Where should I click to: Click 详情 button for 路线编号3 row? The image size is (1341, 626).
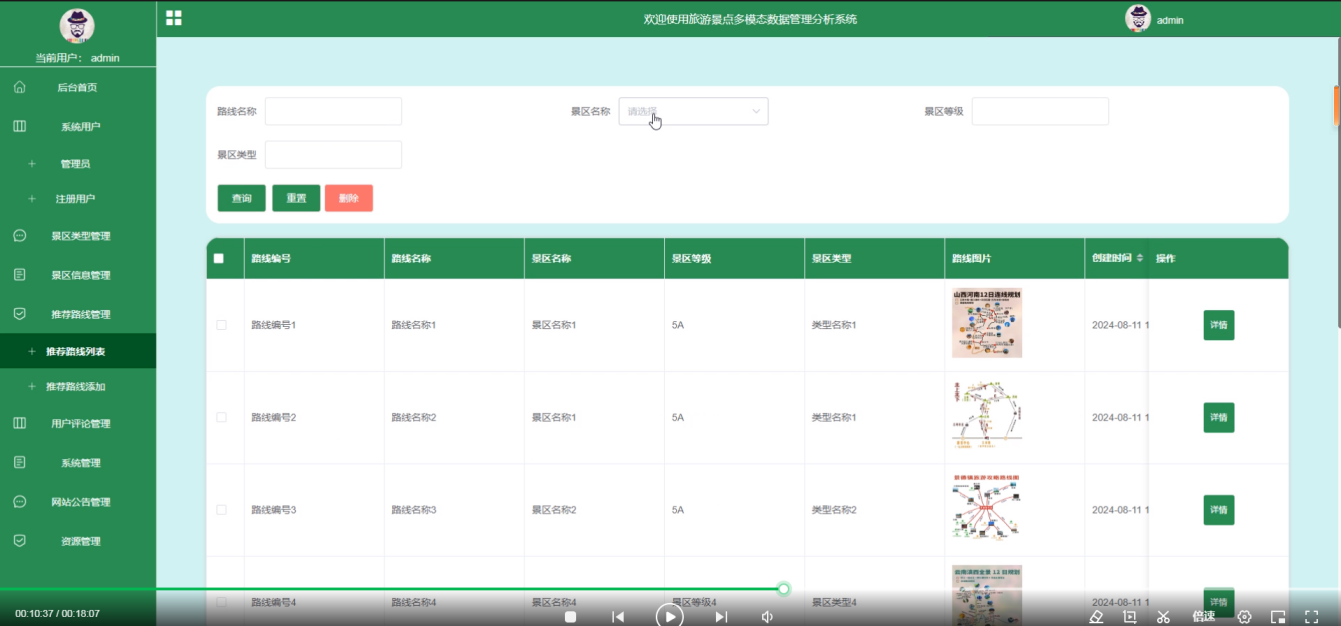1218,510
